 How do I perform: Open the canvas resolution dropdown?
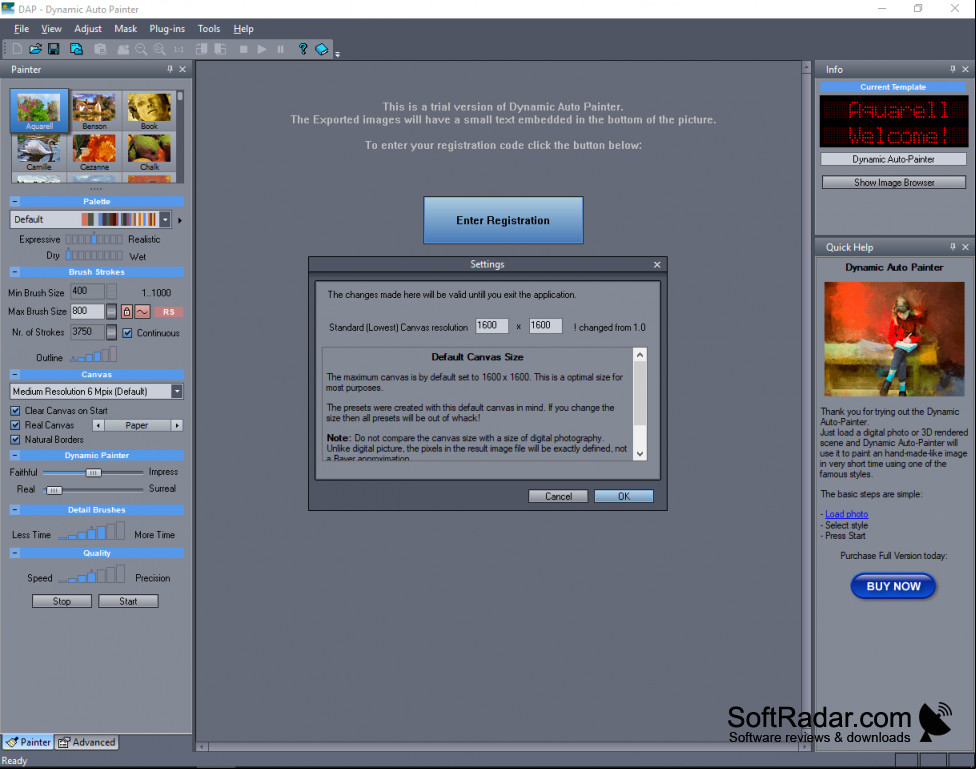click(177, 391)
